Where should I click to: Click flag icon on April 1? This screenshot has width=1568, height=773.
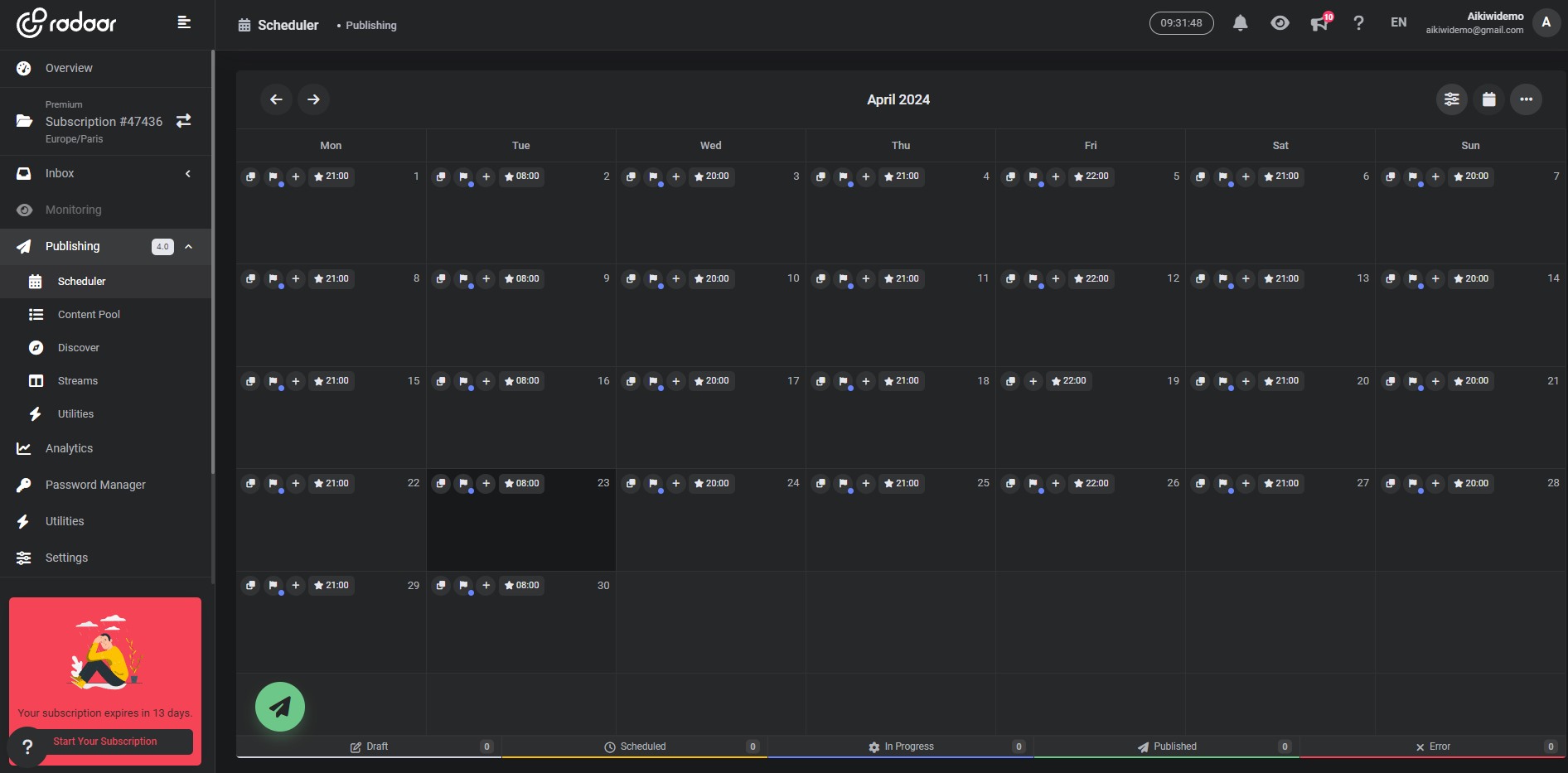[273, 176]
